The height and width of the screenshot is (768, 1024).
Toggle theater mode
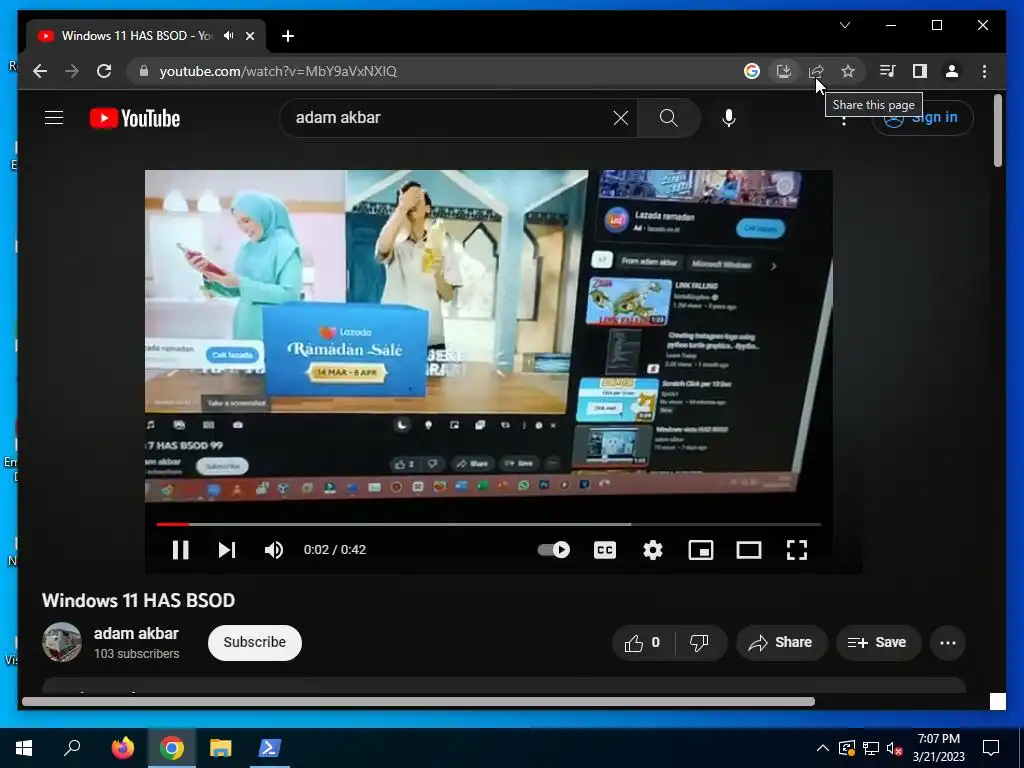748,550
